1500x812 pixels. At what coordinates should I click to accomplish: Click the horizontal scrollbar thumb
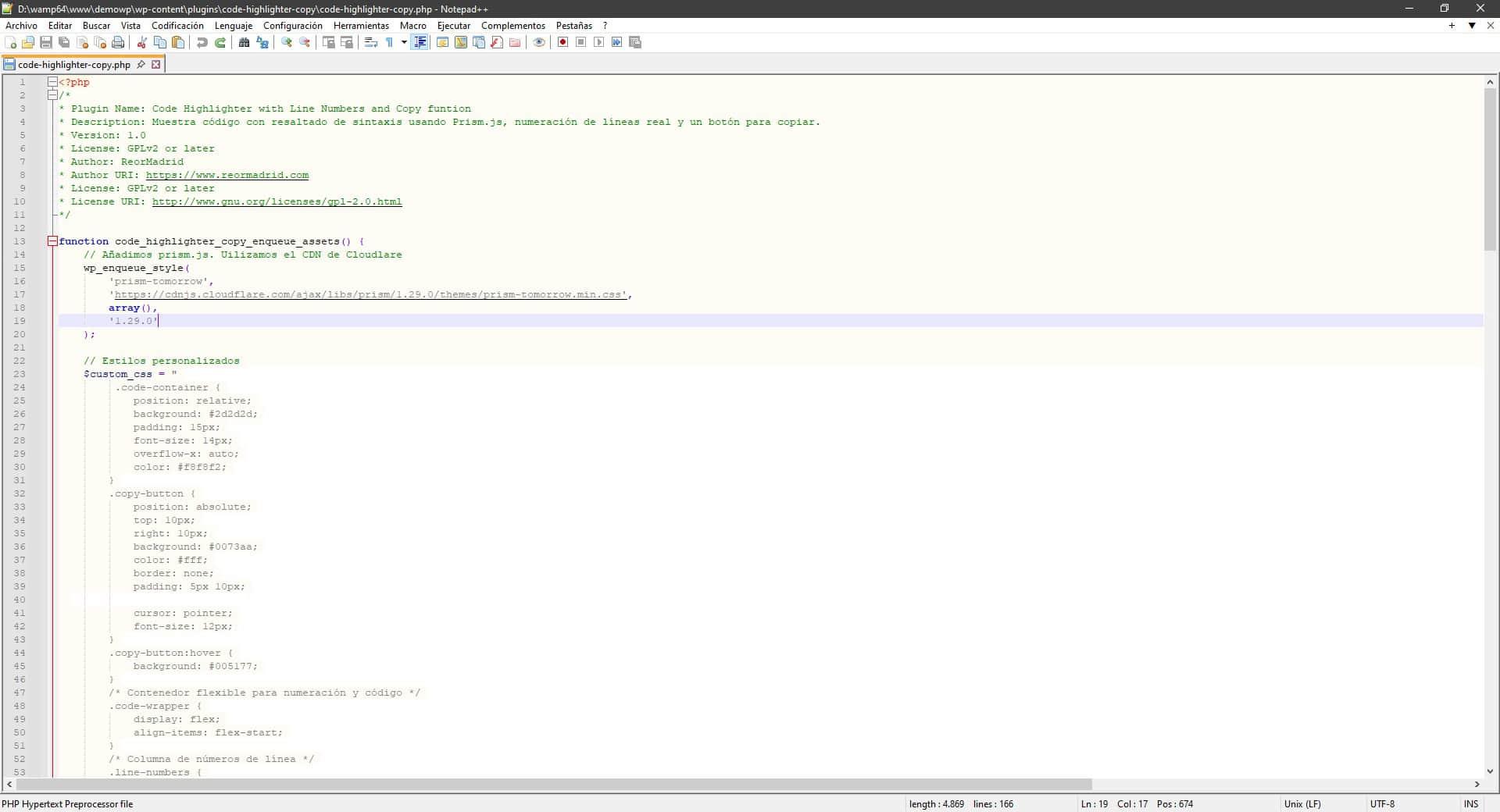click(x=554, y=784)
